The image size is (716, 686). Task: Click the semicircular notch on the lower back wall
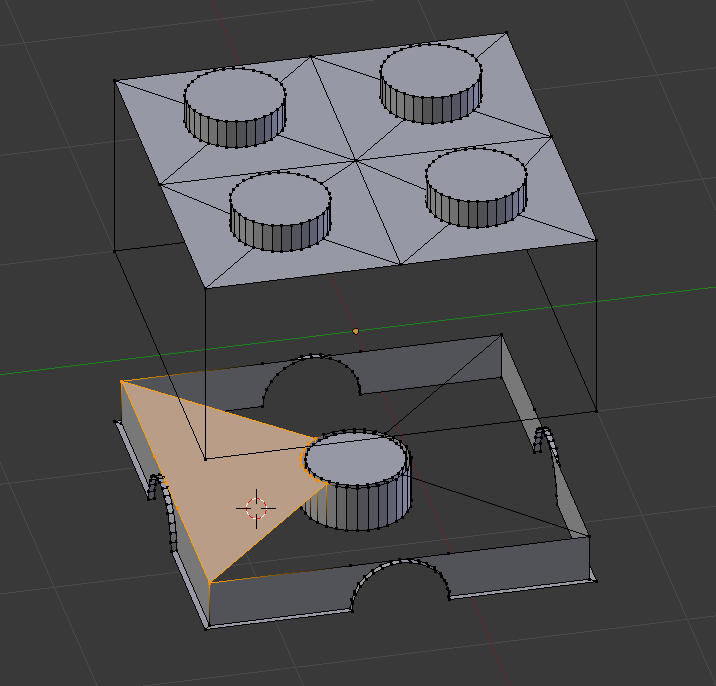[312, 380]
